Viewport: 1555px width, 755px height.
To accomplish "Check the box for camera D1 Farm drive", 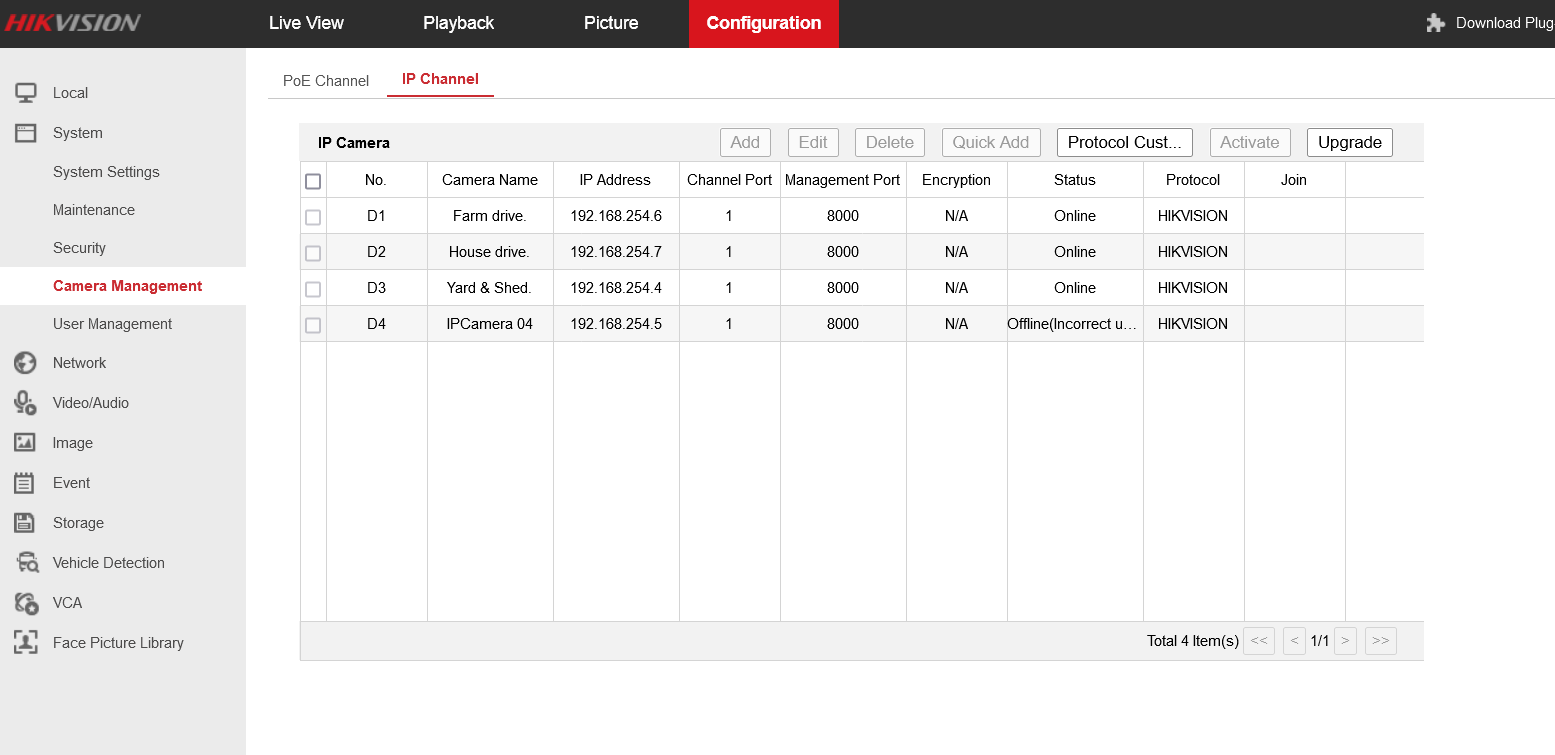I will (313, 217).
